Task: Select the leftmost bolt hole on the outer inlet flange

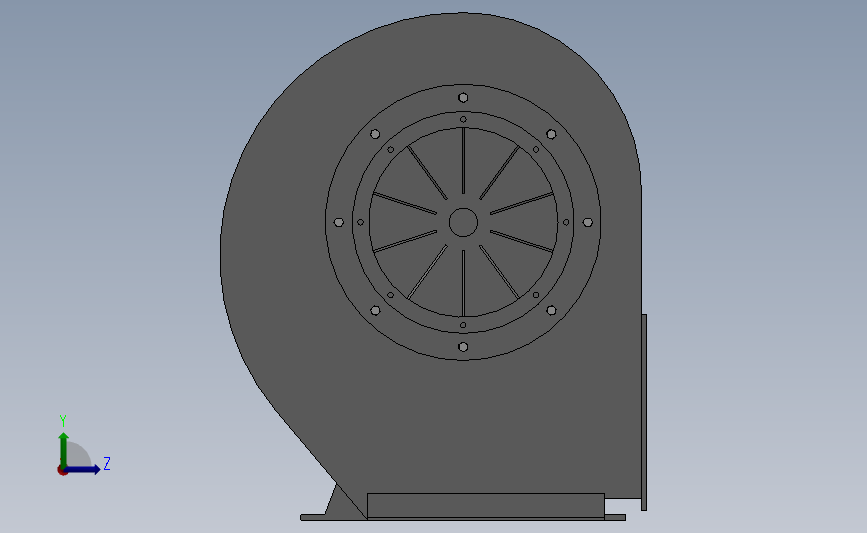Action: (339, 222)
